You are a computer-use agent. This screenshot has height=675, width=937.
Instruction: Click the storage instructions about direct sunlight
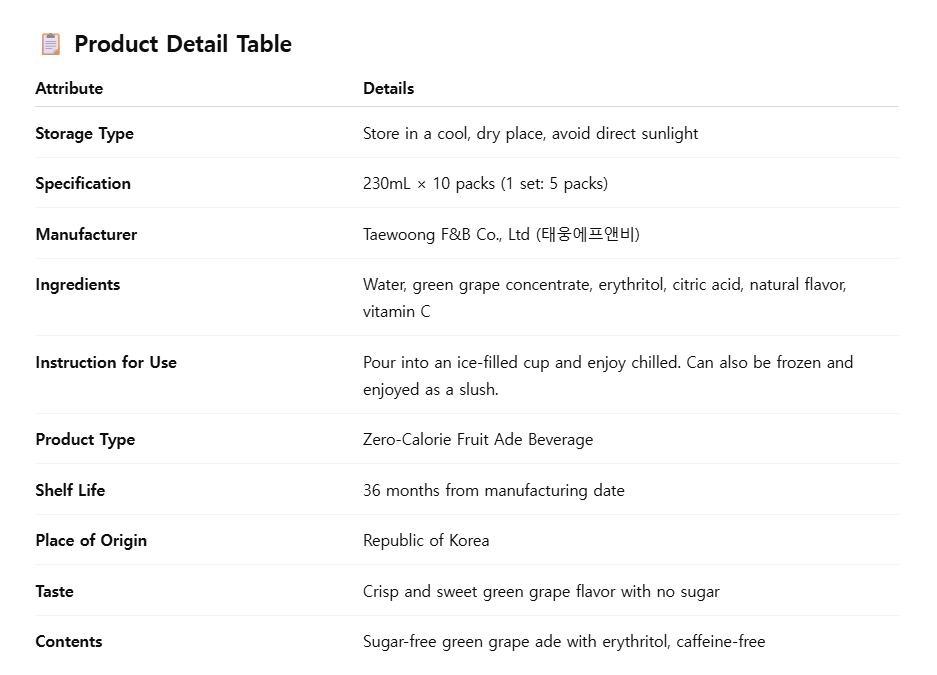pos(530,133)
